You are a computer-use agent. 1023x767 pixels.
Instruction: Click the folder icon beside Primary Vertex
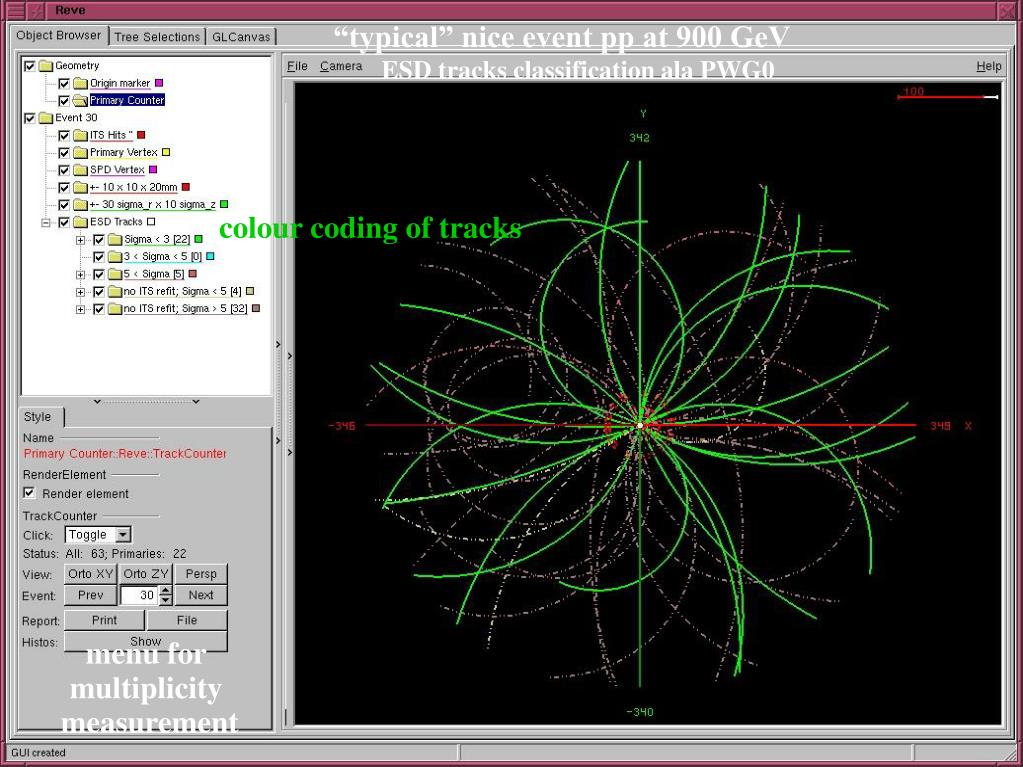pos(80,153)
